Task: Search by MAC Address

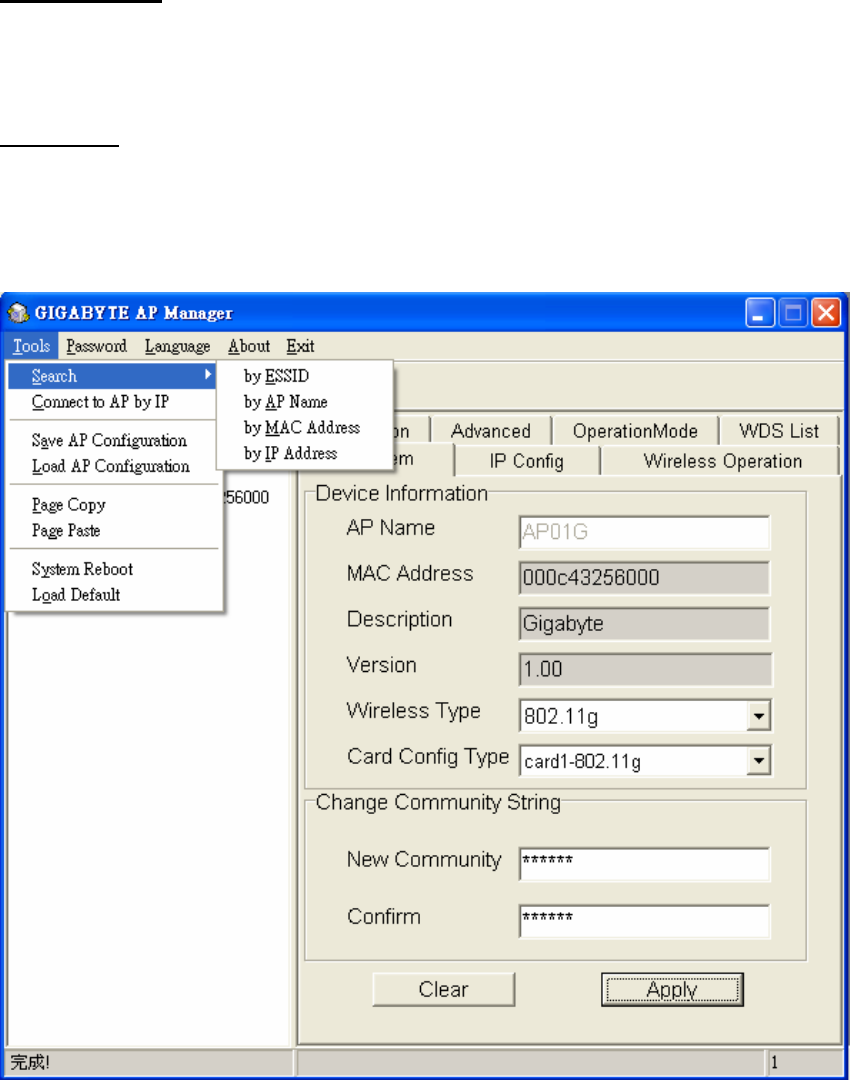Action: click(304, 428)
